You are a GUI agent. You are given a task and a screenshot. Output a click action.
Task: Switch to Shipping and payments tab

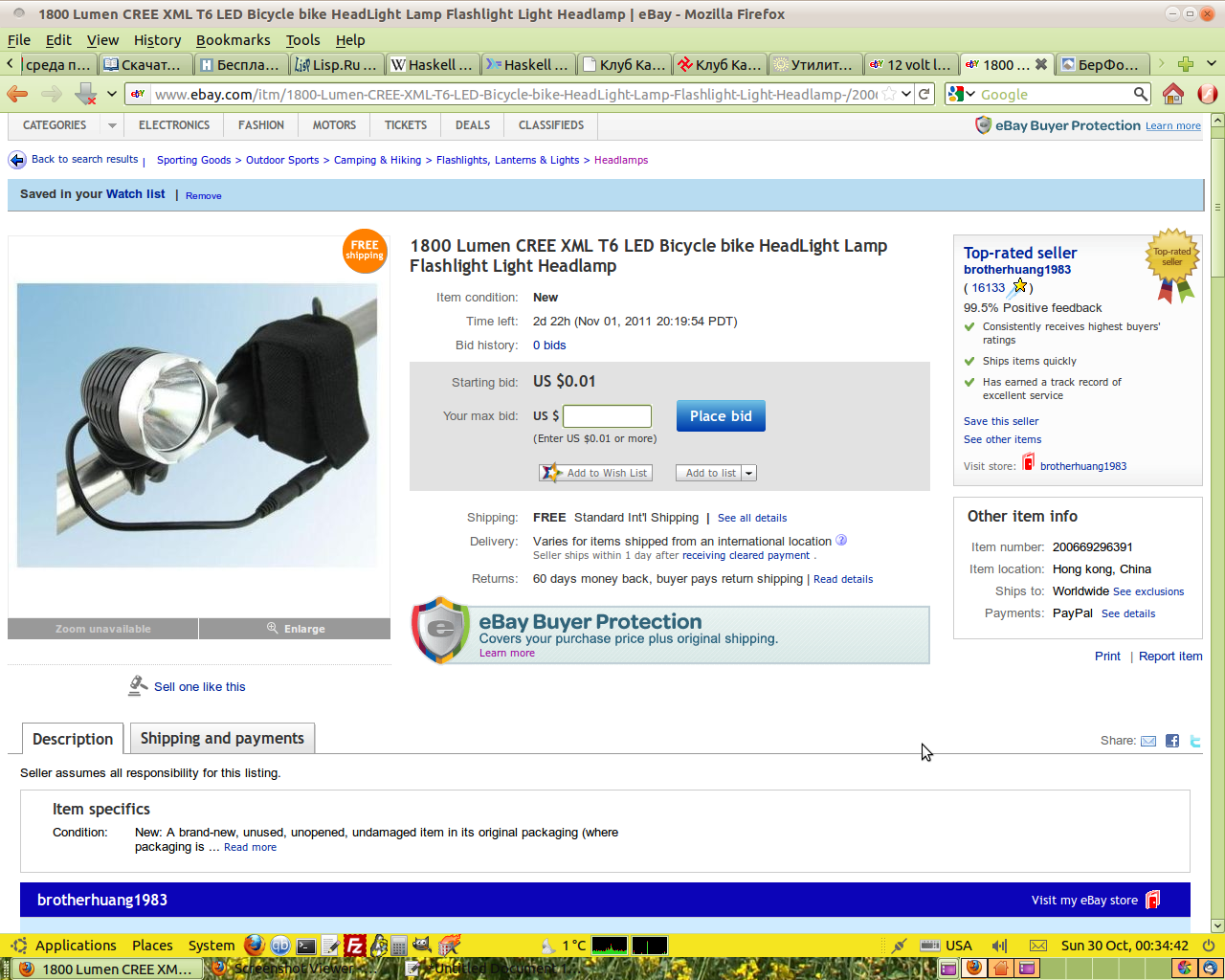coord(222,738)
